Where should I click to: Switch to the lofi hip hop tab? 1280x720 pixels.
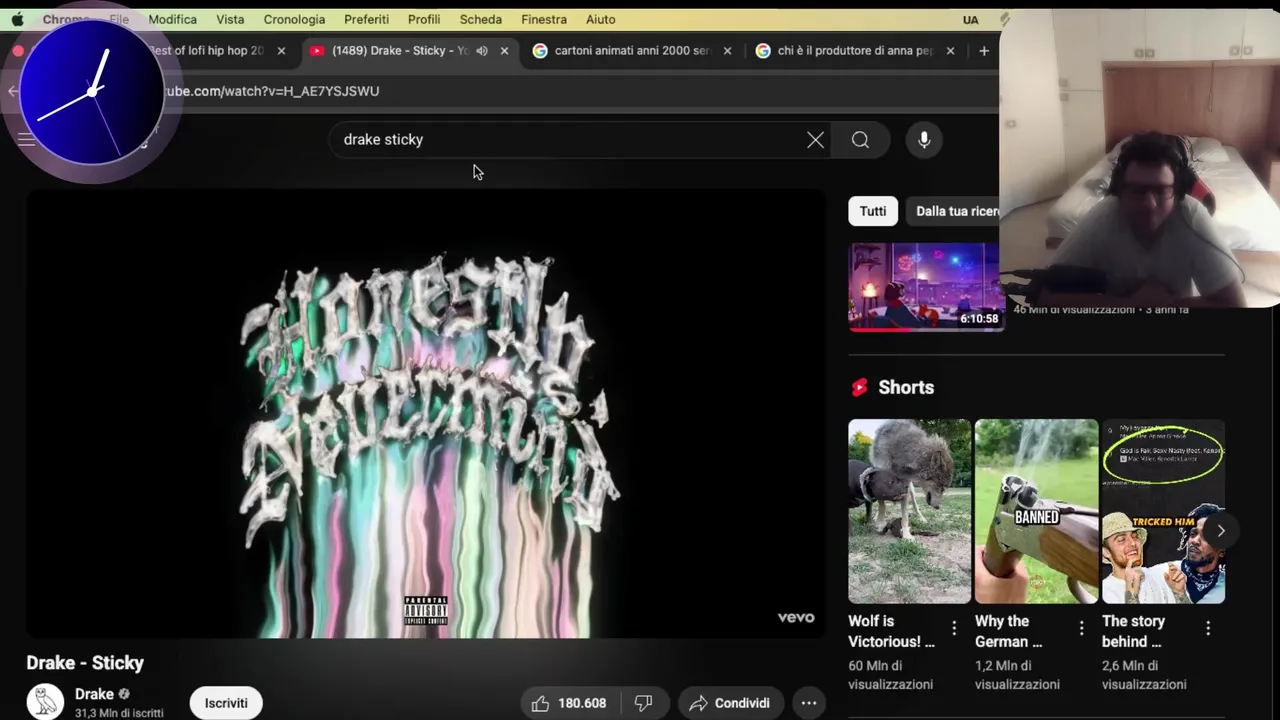[x=206, y=50]
